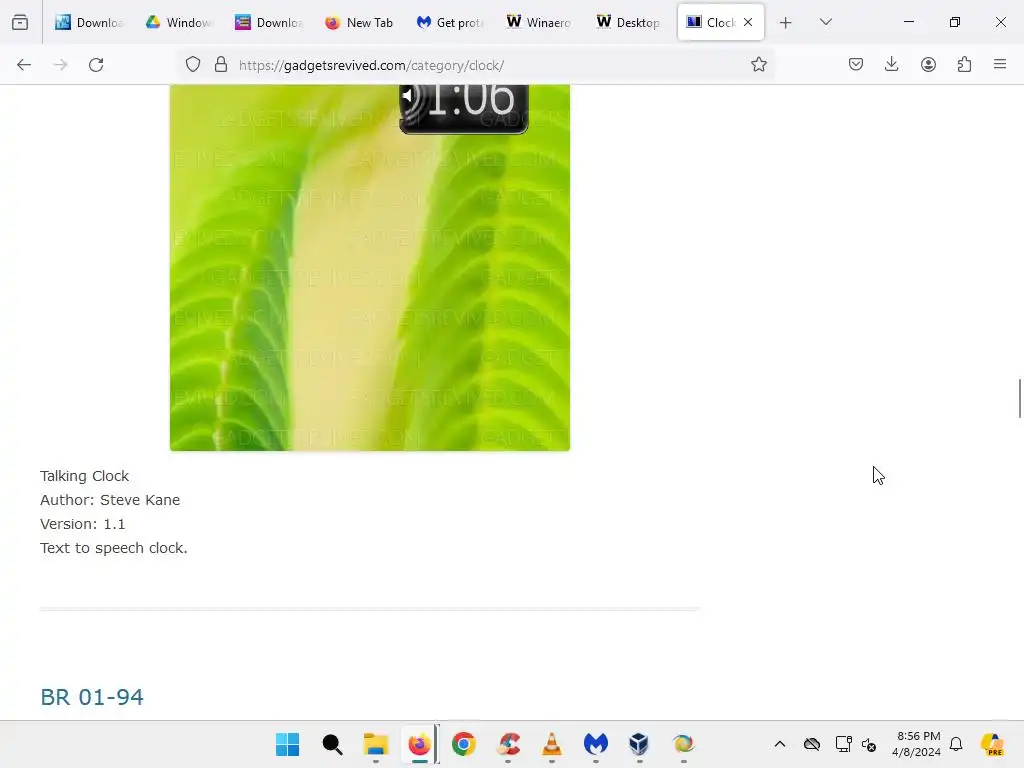Go back to previous page
The height and width of the screenshot is (768, 1024).
pyautogui.click(x=24, y=65)
